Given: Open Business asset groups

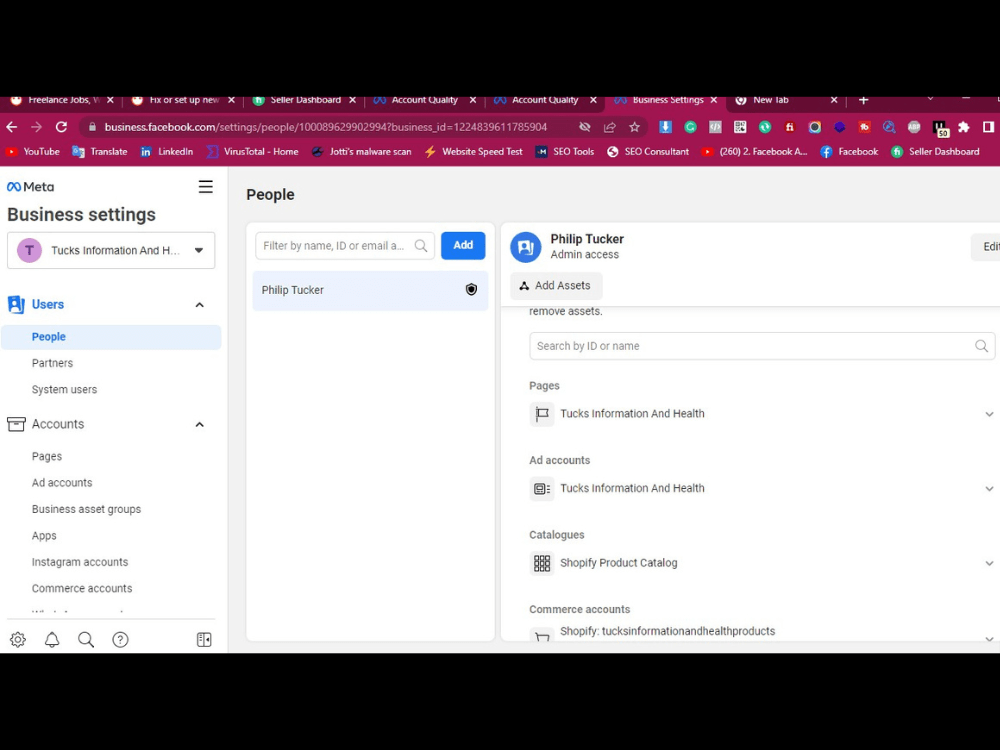Looking at the screenshot, I should tap(86, 509).
